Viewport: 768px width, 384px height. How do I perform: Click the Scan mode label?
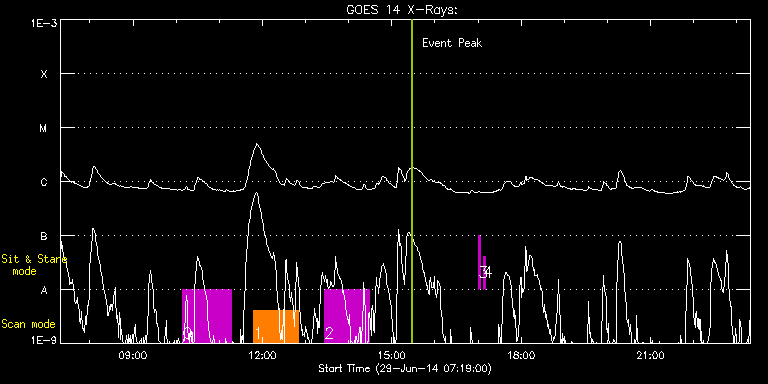[x=28, y=324]
